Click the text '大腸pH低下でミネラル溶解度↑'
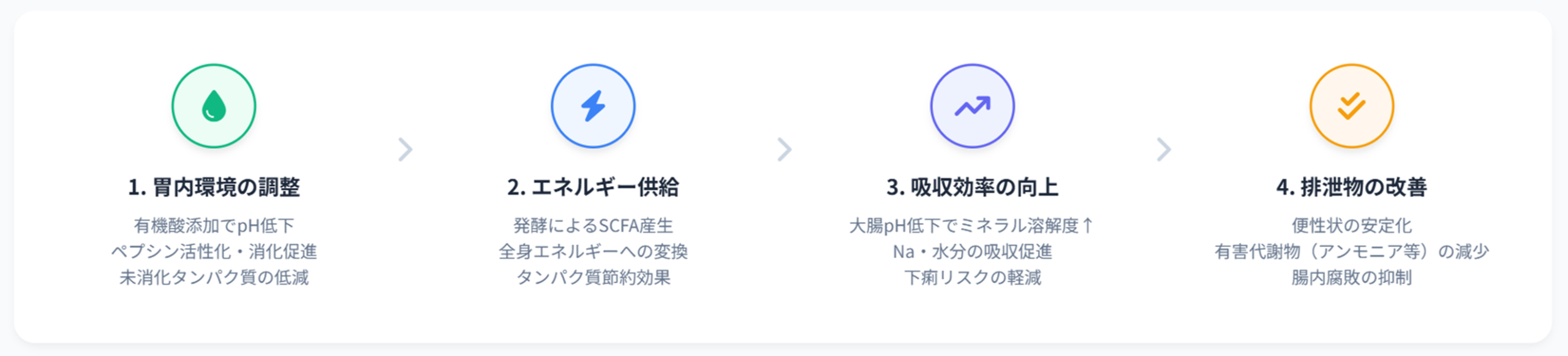This screenshot has height=356, width=1568. [x=972, y=225]
